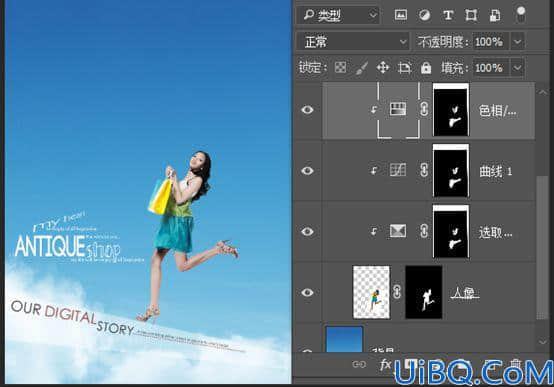Click the 不透明度 100% value field
The image size is (554, 387).
point(490,42)
